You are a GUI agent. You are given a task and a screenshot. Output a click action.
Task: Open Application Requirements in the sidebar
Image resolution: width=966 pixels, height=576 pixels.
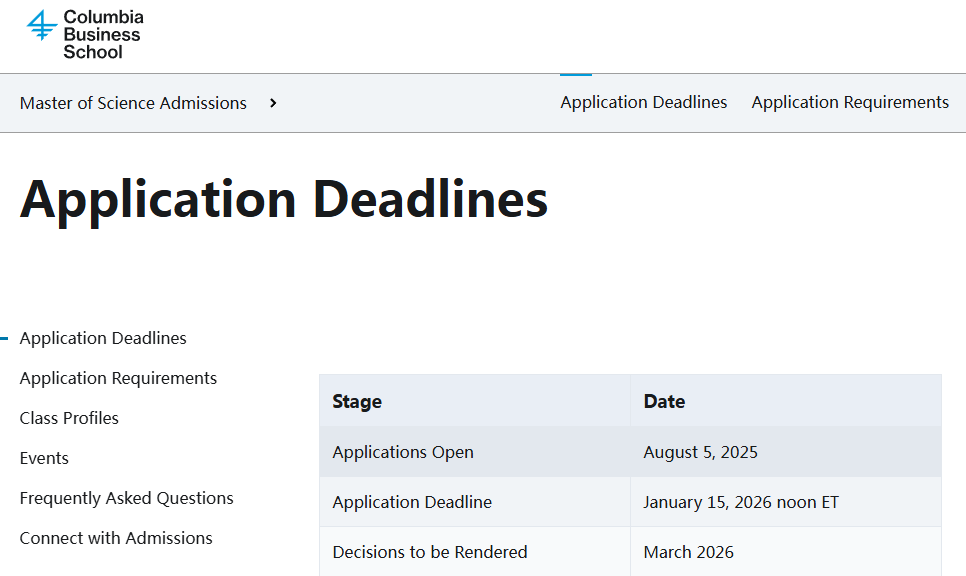point(118,378)
